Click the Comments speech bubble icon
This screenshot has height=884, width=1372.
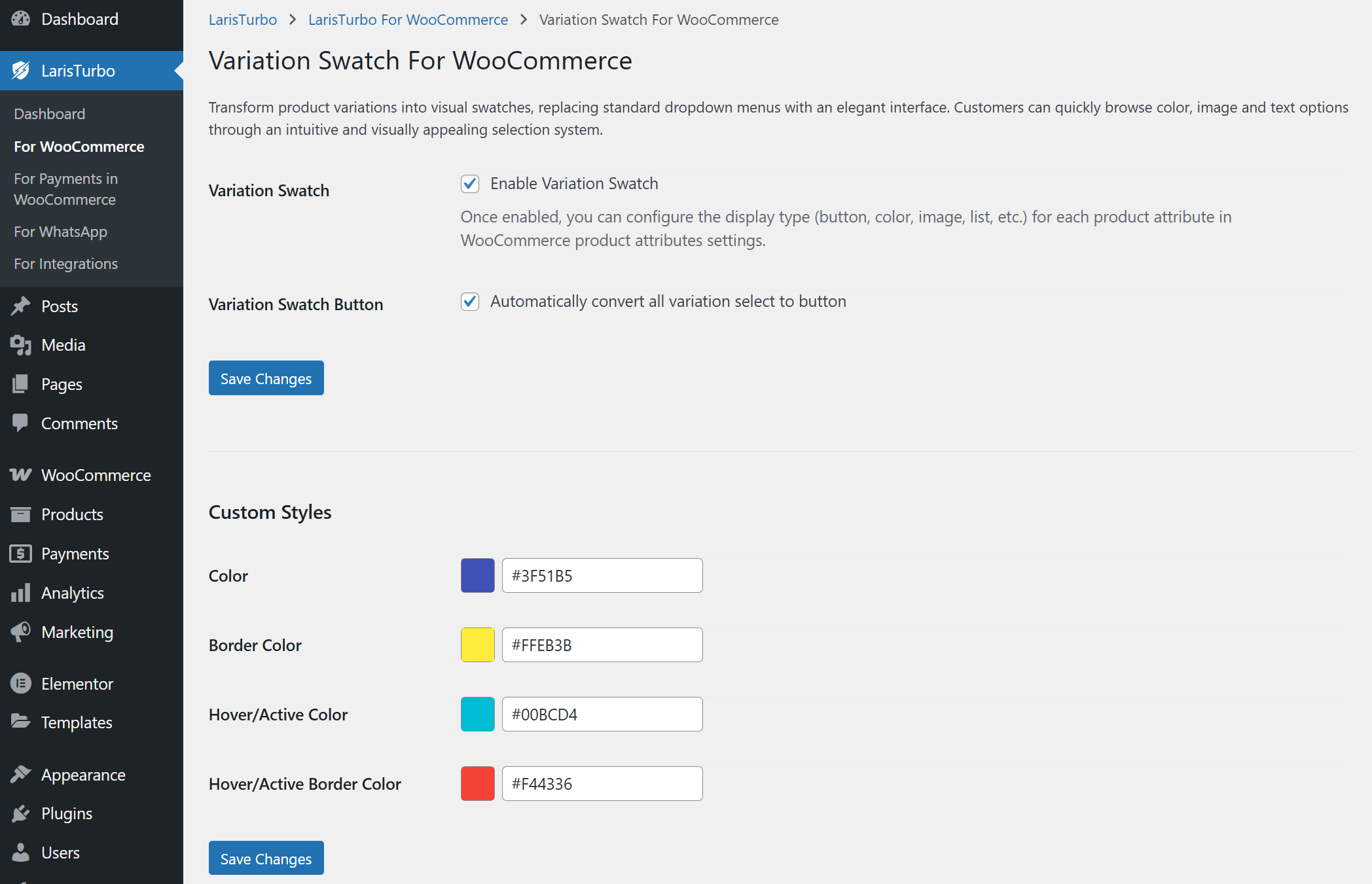point(20,423)
